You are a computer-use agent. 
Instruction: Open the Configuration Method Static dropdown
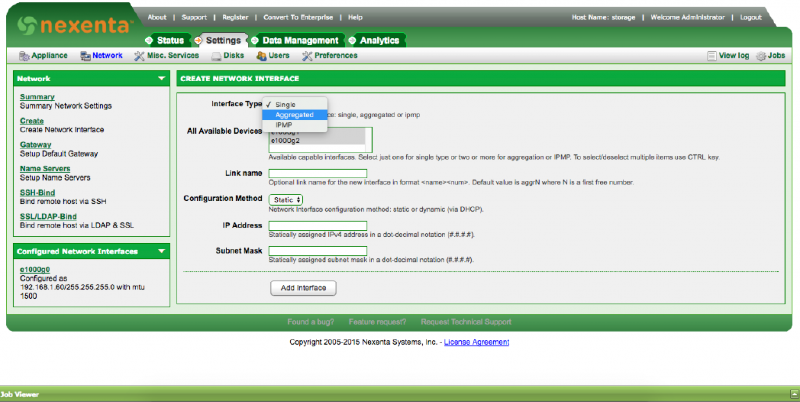[286, 199]
